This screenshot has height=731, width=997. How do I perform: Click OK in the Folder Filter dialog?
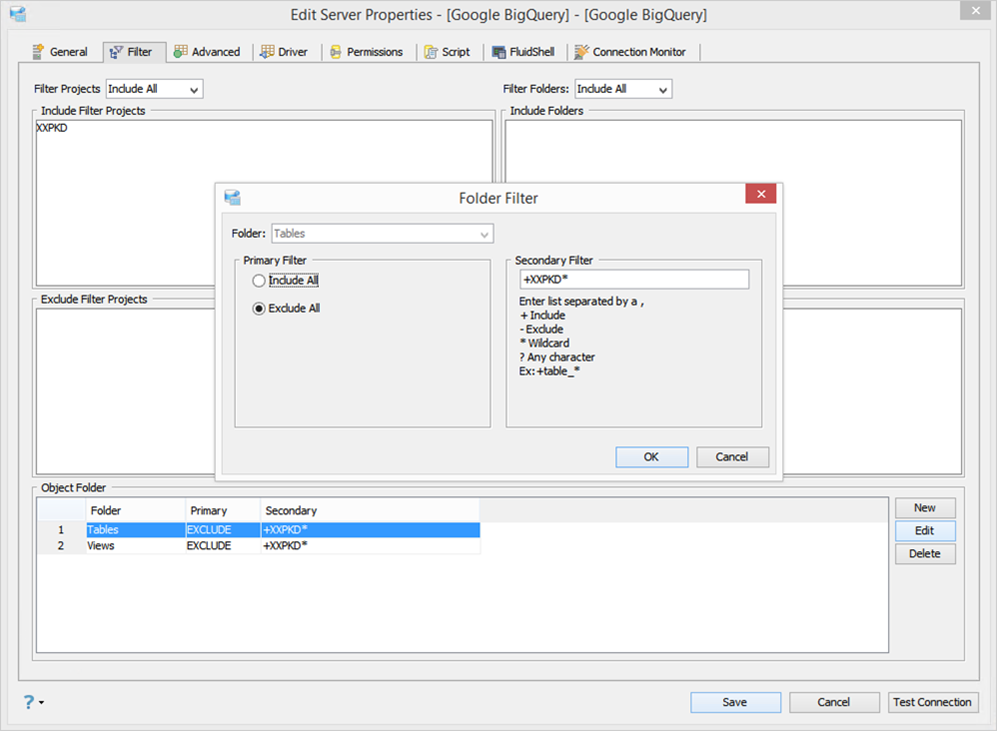point(652,457)
